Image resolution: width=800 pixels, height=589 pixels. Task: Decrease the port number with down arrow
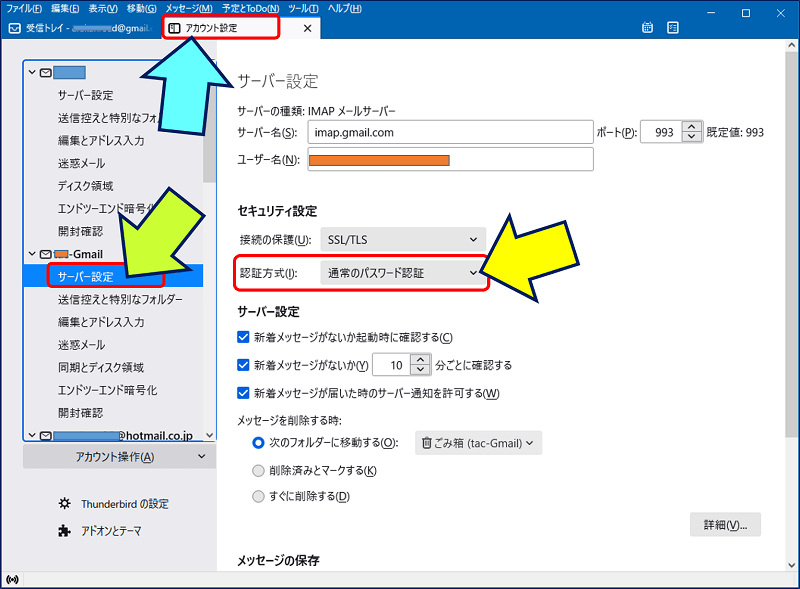692,137
